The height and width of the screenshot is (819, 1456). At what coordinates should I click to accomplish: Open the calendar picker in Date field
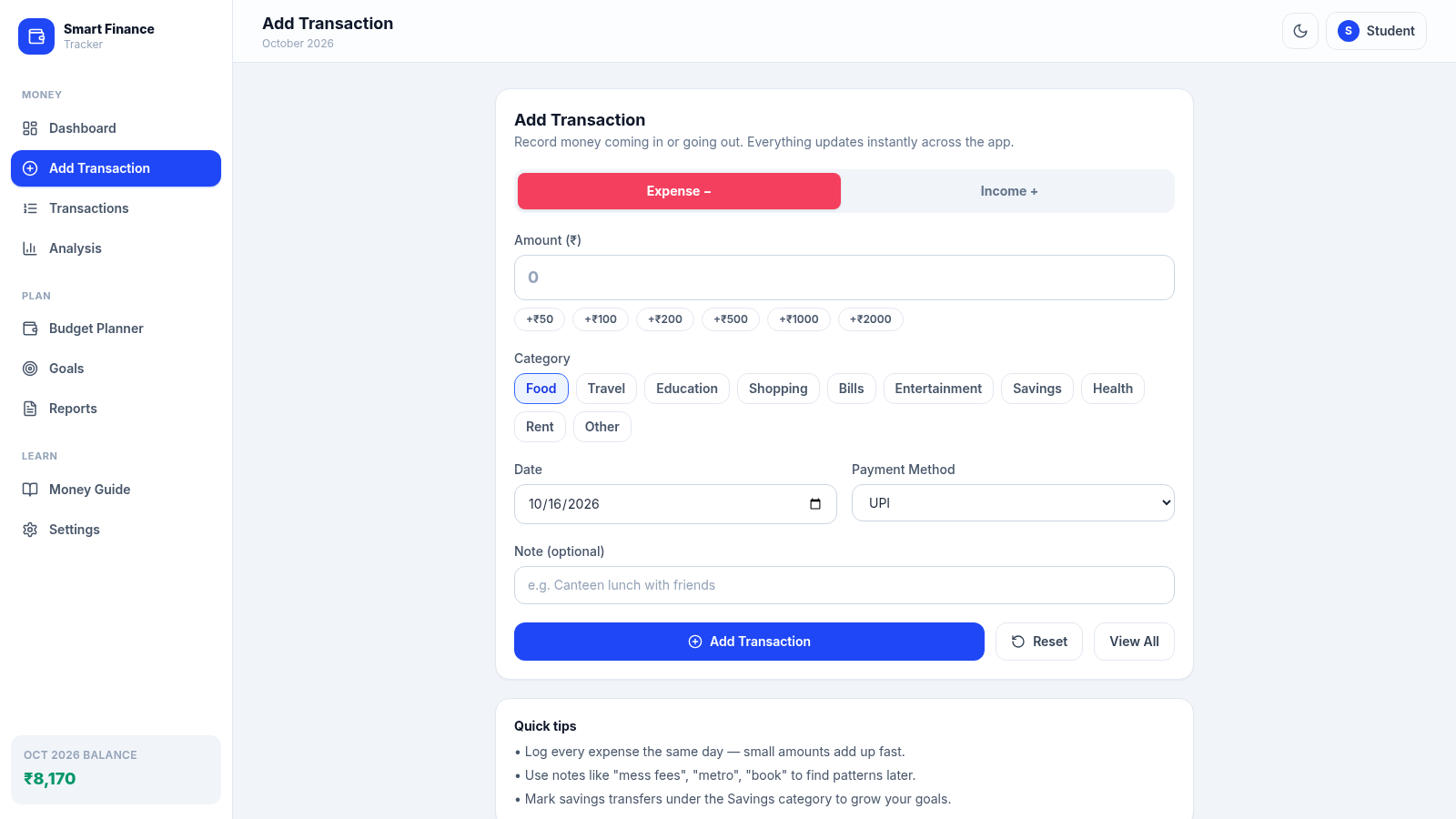[815, 504]
